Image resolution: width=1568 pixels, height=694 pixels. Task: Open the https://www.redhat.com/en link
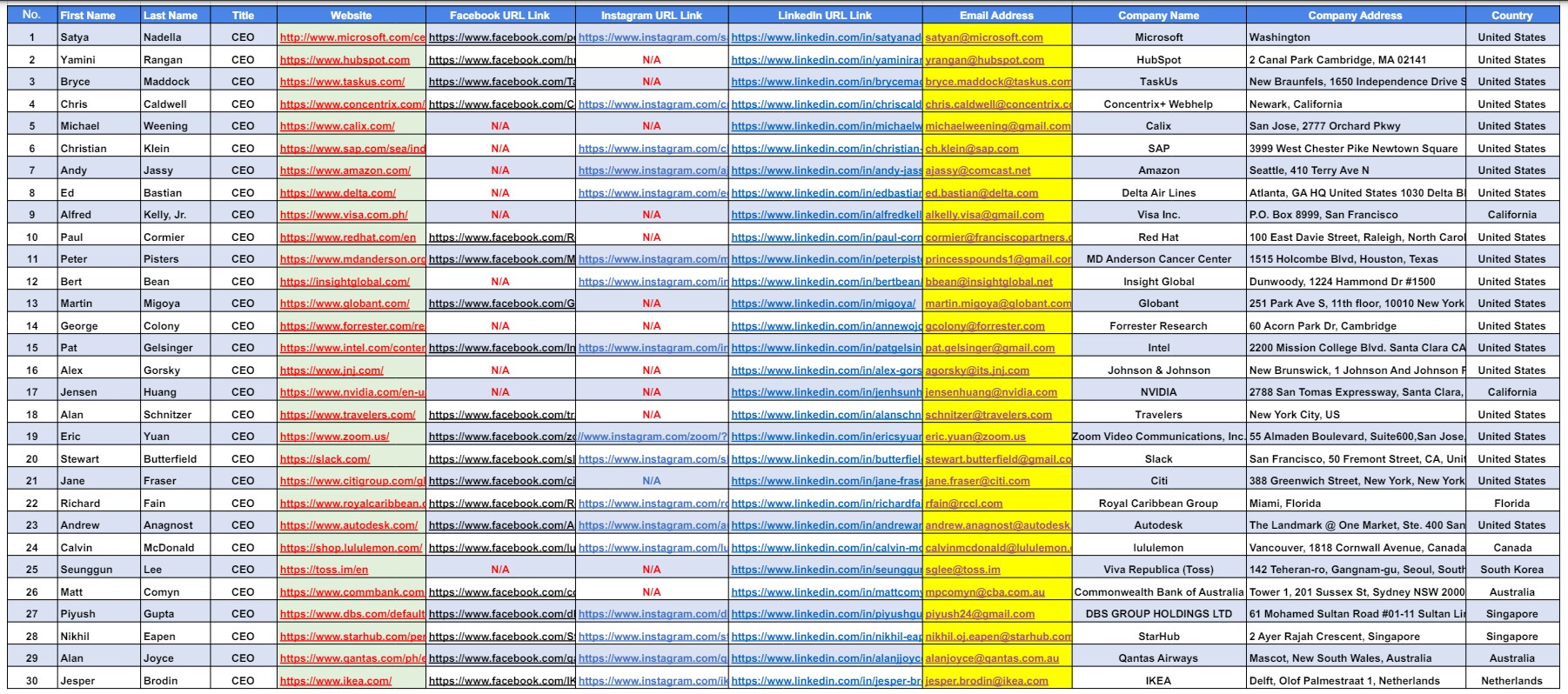(x=348, y=237)
